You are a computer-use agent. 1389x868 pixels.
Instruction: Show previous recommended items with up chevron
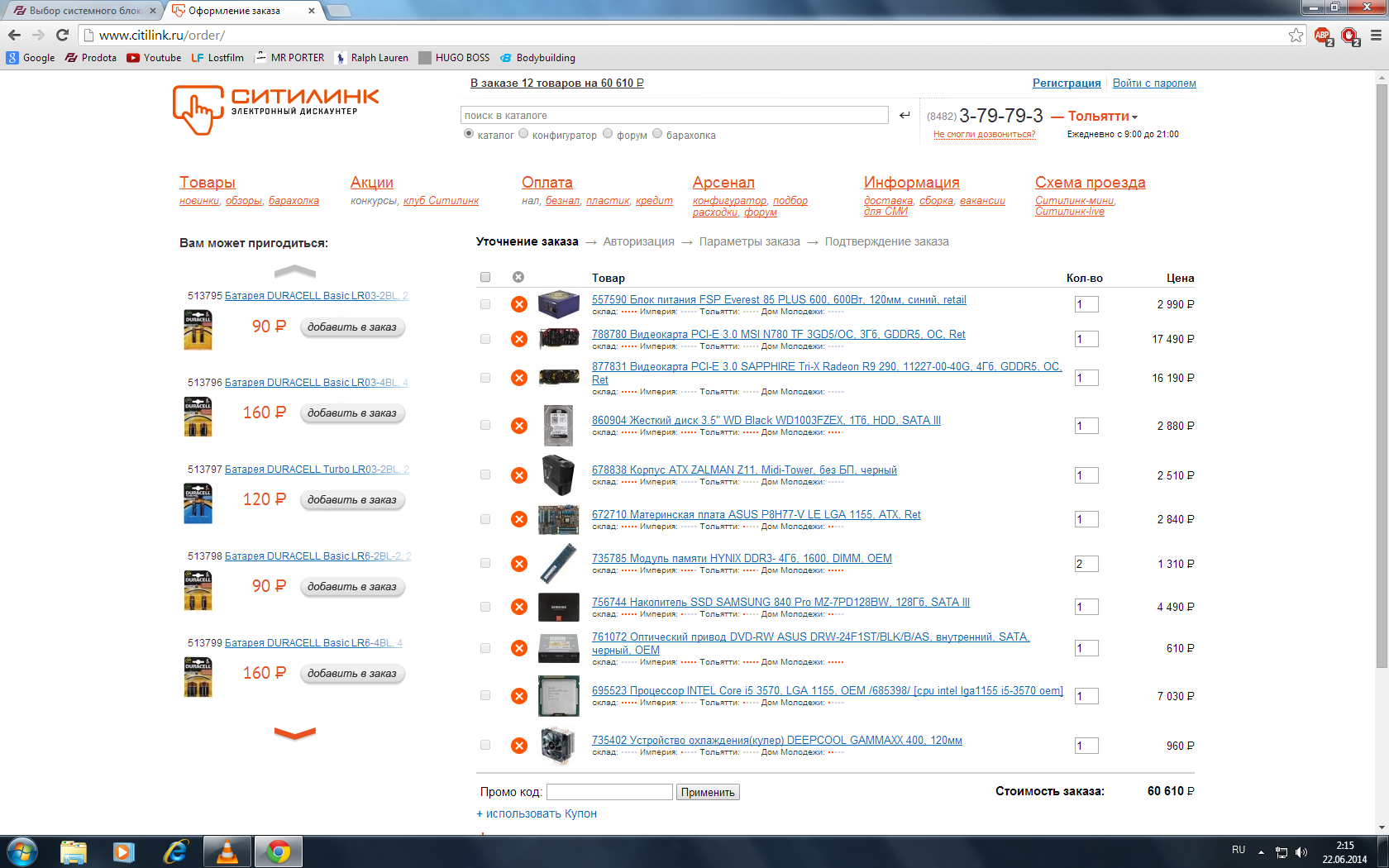(295, 271)
